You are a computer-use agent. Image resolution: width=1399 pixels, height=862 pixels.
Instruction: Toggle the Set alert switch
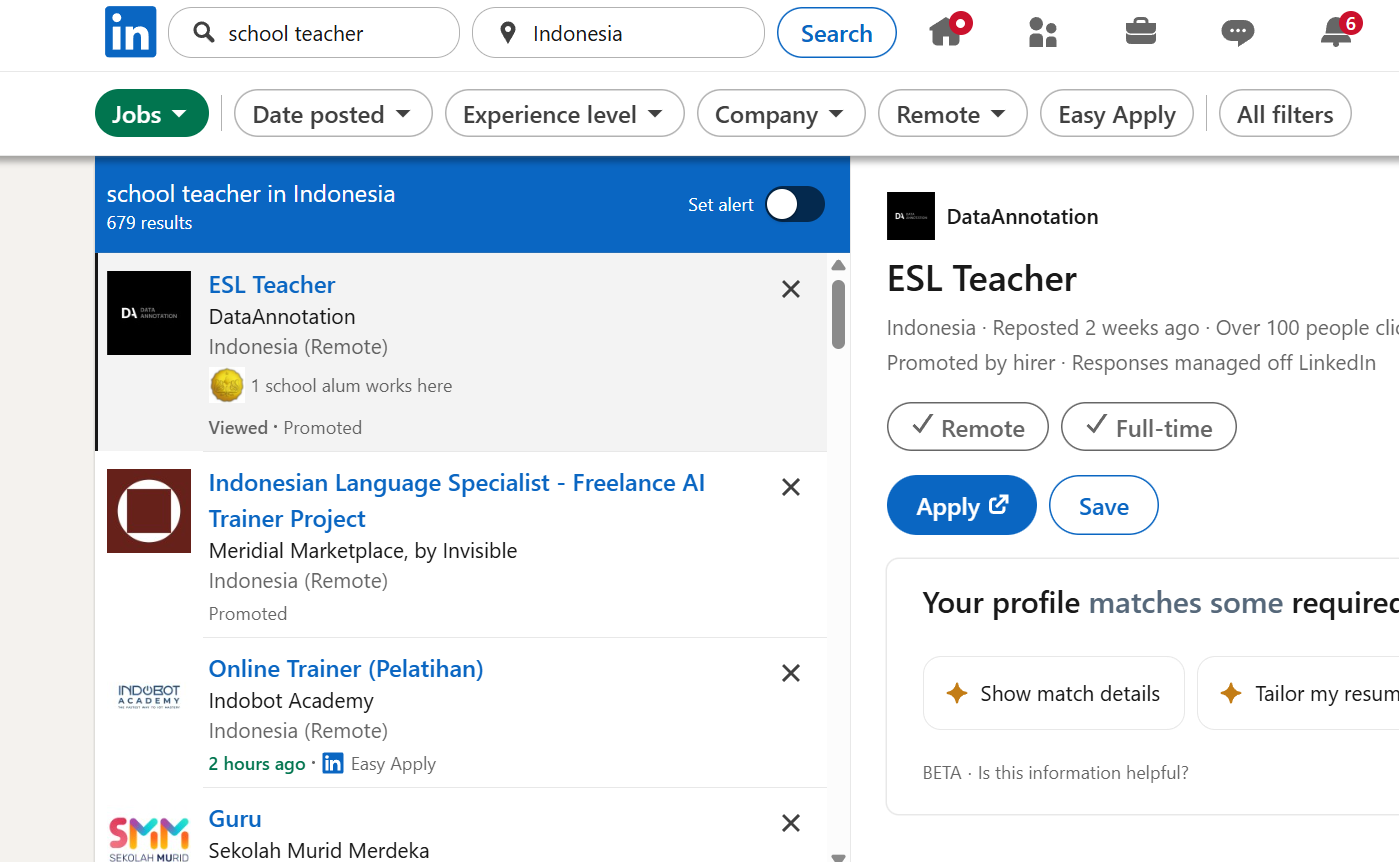click(x=795, y=204)
